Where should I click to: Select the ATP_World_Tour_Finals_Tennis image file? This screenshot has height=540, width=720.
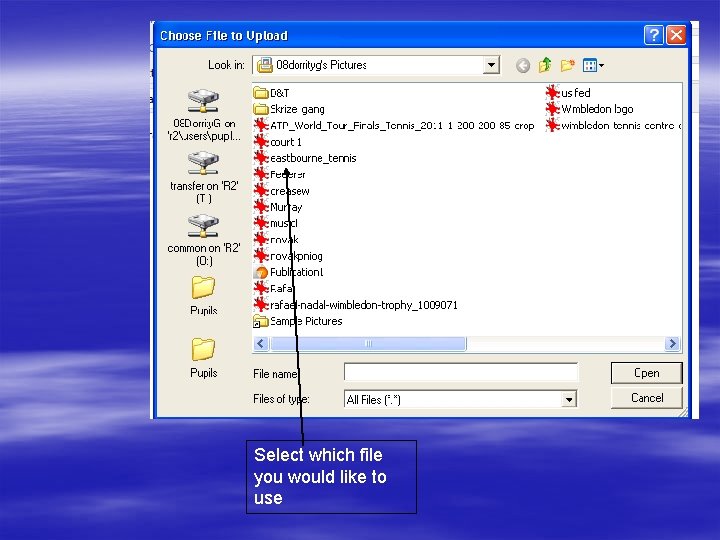(394, 125)
